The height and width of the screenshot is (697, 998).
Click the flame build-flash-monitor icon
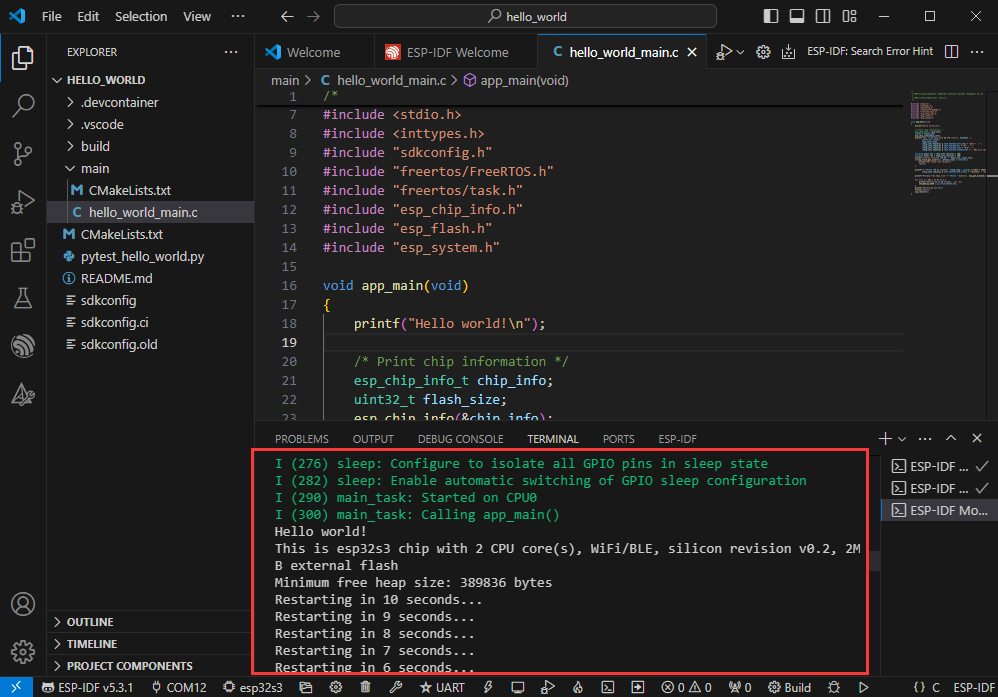pyautogui.click(x=577, y=688)
